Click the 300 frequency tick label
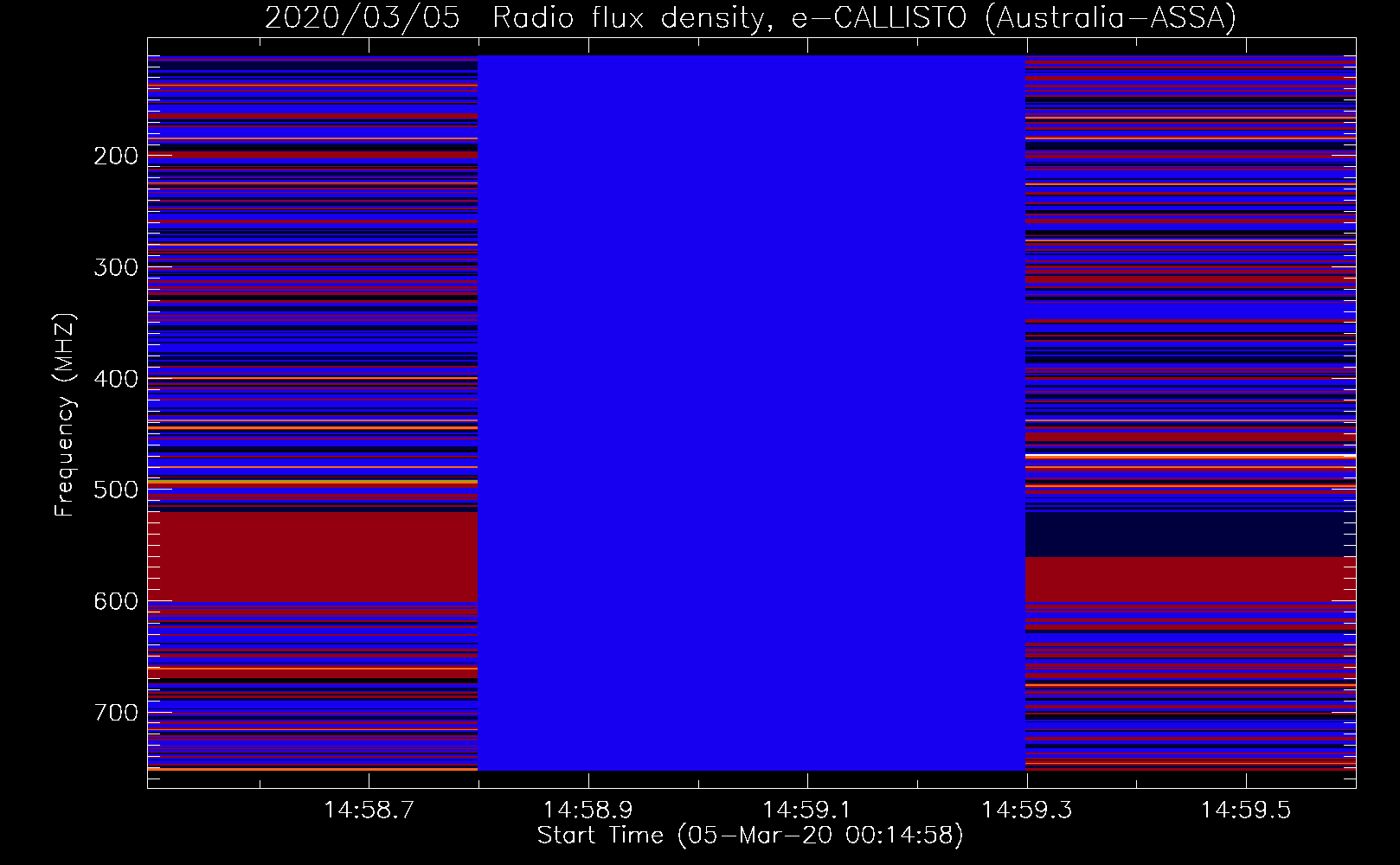 116,267
